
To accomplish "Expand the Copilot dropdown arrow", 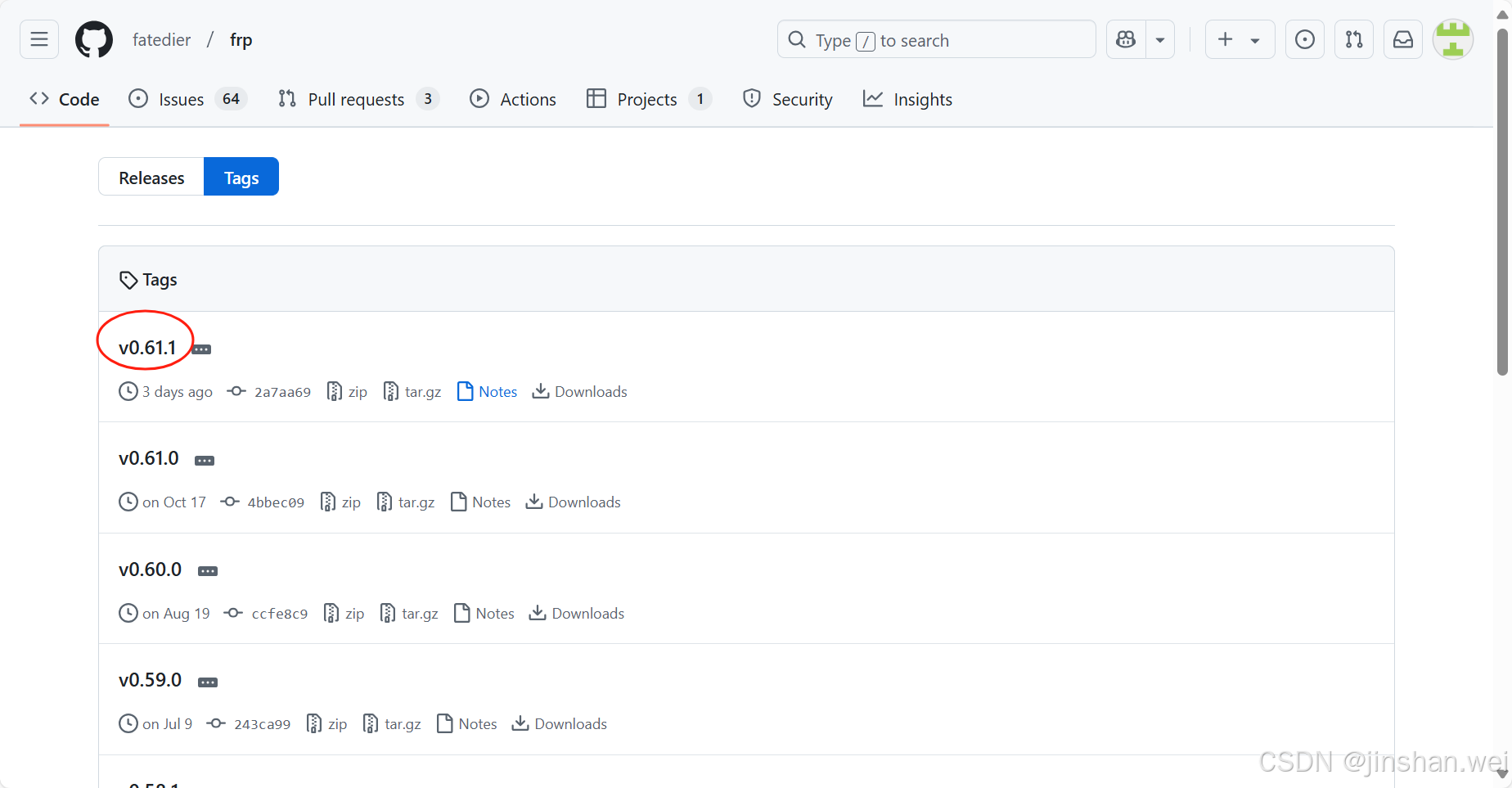I will [1160, 39].
